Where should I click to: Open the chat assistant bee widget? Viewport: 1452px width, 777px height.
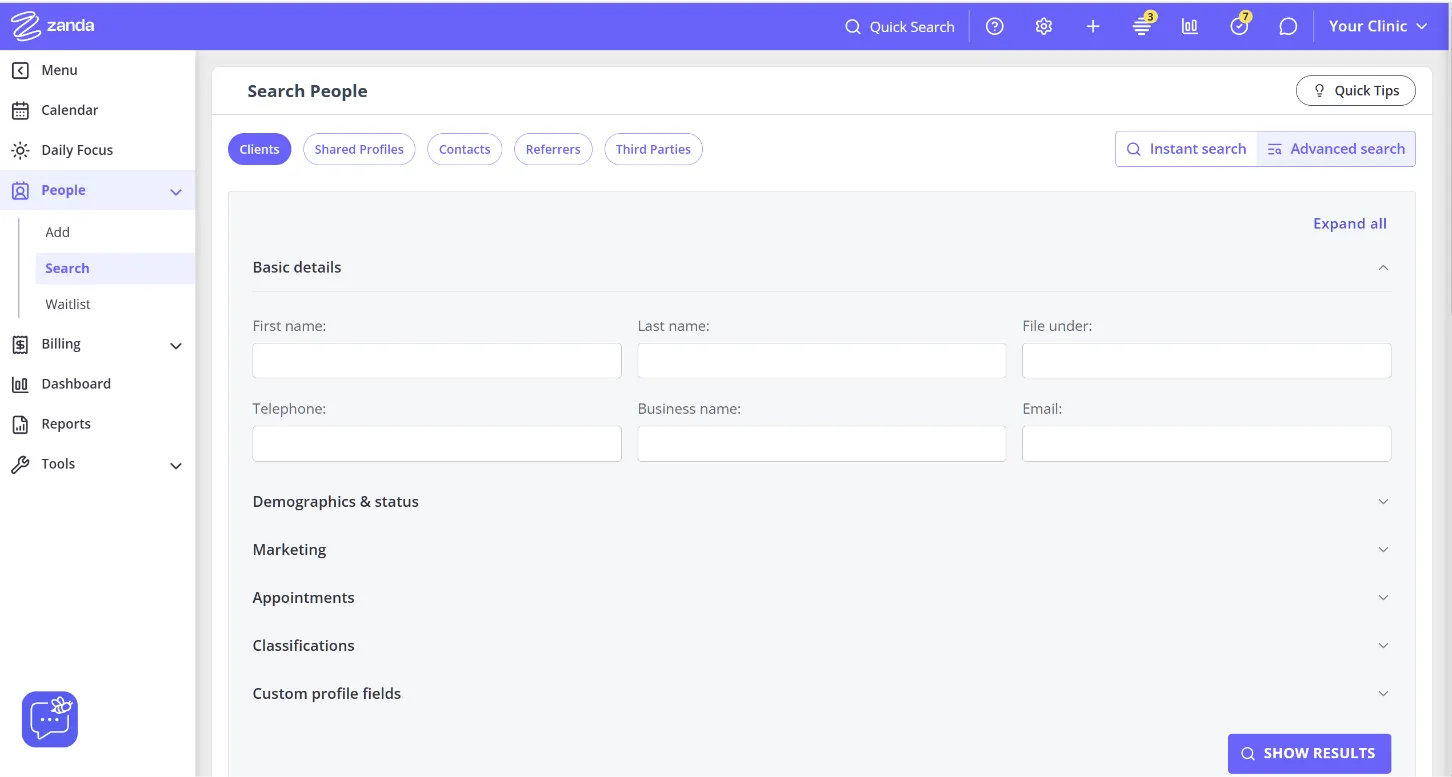click(x=50, y=719)
